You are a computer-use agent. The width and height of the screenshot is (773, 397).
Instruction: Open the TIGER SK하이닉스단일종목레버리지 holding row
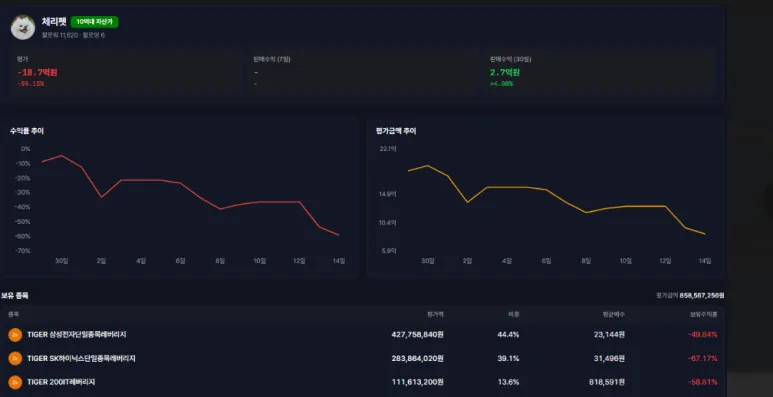tap(362, 359)
